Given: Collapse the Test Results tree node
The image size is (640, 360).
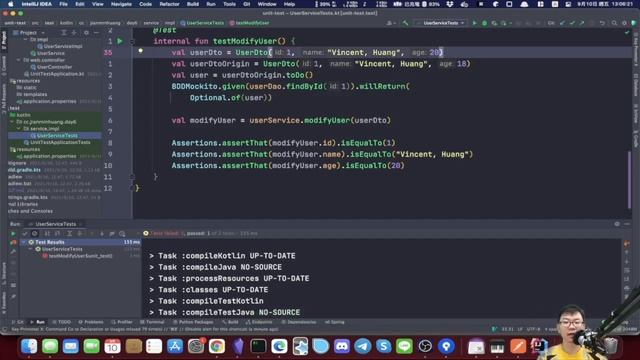Looking at the screenshot, I should click(x=24, y=242).
